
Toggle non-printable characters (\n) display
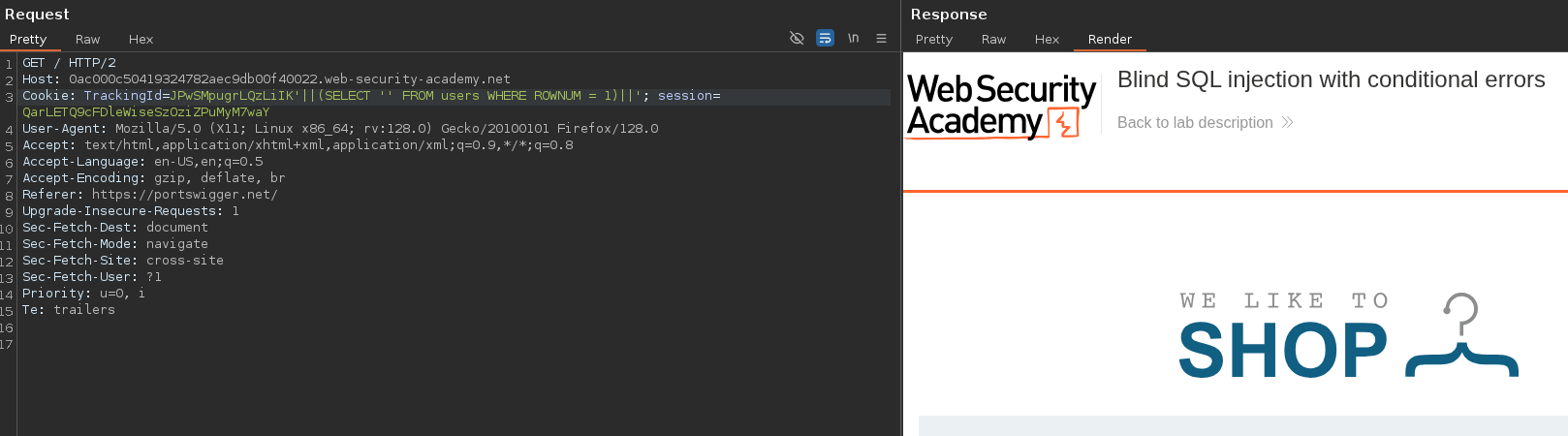tap(853, 38)
